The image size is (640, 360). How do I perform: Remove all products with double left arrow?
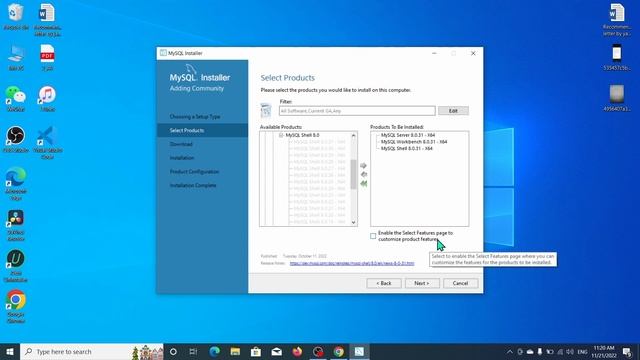[x=363, y=184]
